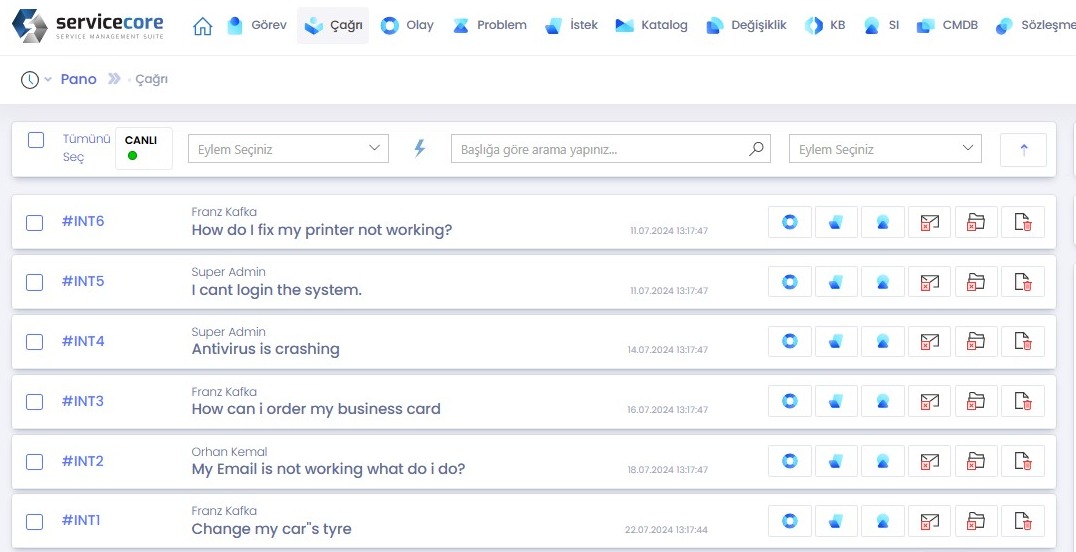Check the box for ticket #INT6
1076x552 pixels.
pyautogui.click(x=35, y=222)
